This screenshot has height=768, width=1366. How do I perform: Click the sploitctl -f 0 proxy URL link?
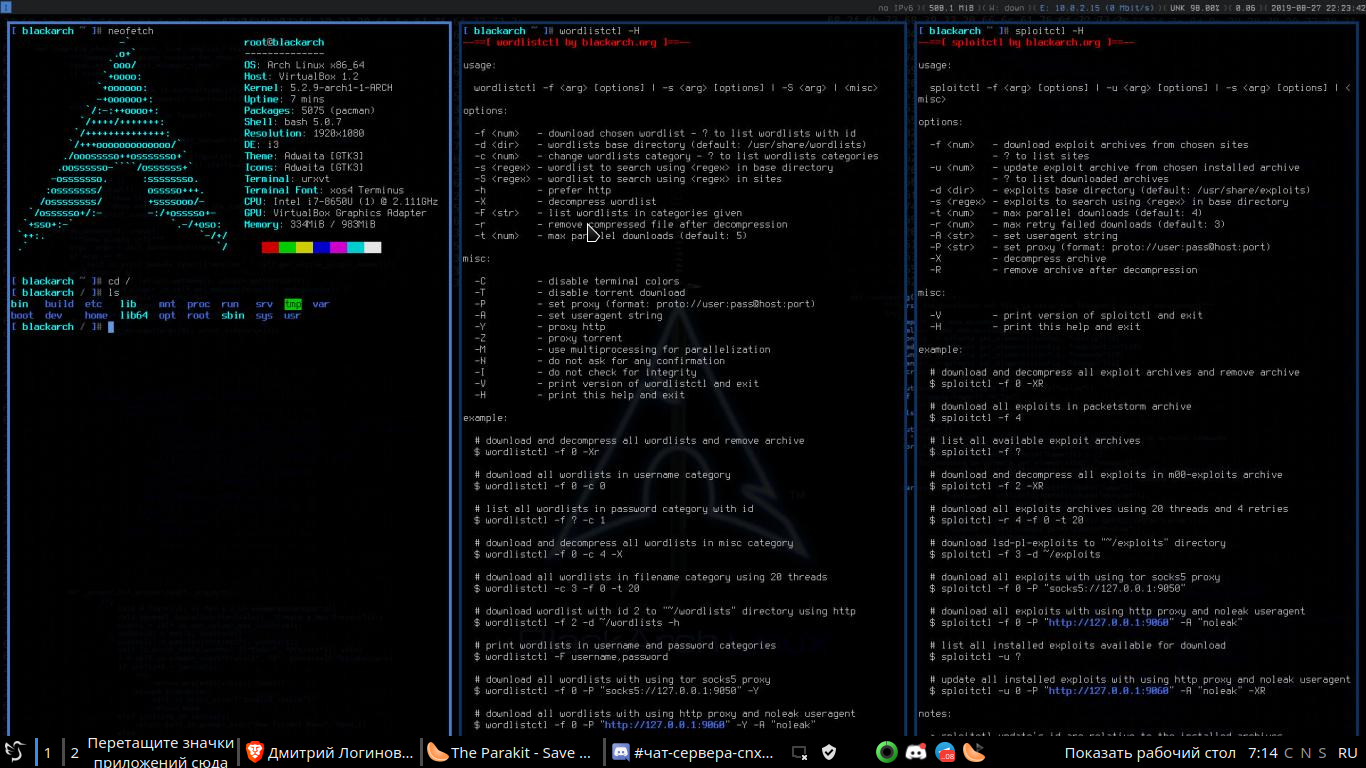1107,622
